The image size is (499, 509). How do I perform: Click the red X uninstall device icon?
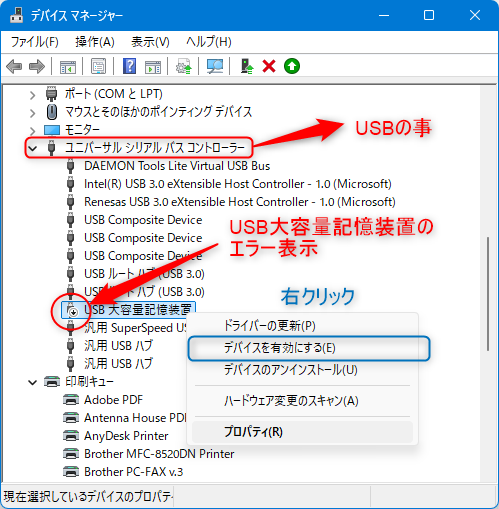click(x=269, y=66)
